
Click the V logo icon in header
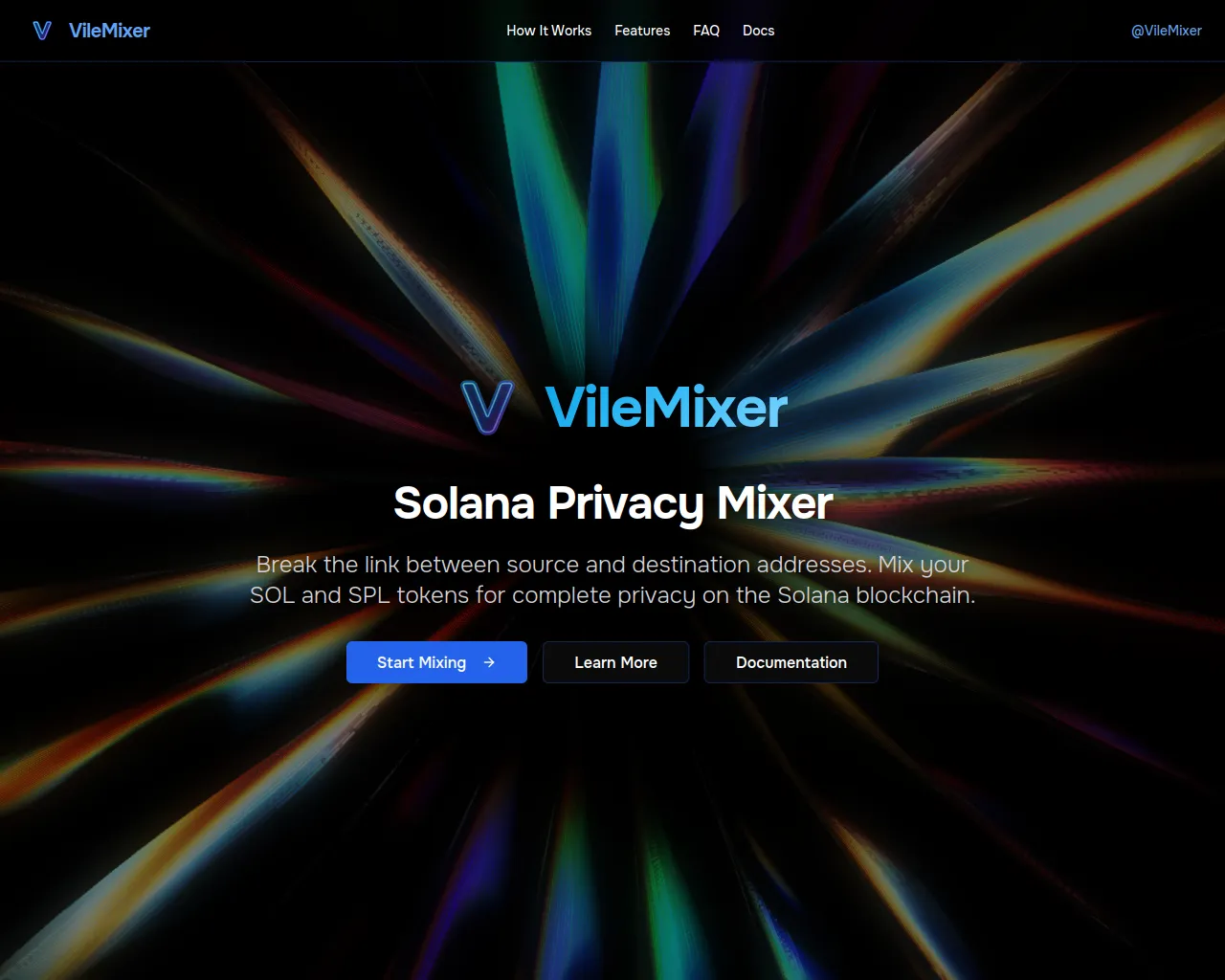[42, 31]
